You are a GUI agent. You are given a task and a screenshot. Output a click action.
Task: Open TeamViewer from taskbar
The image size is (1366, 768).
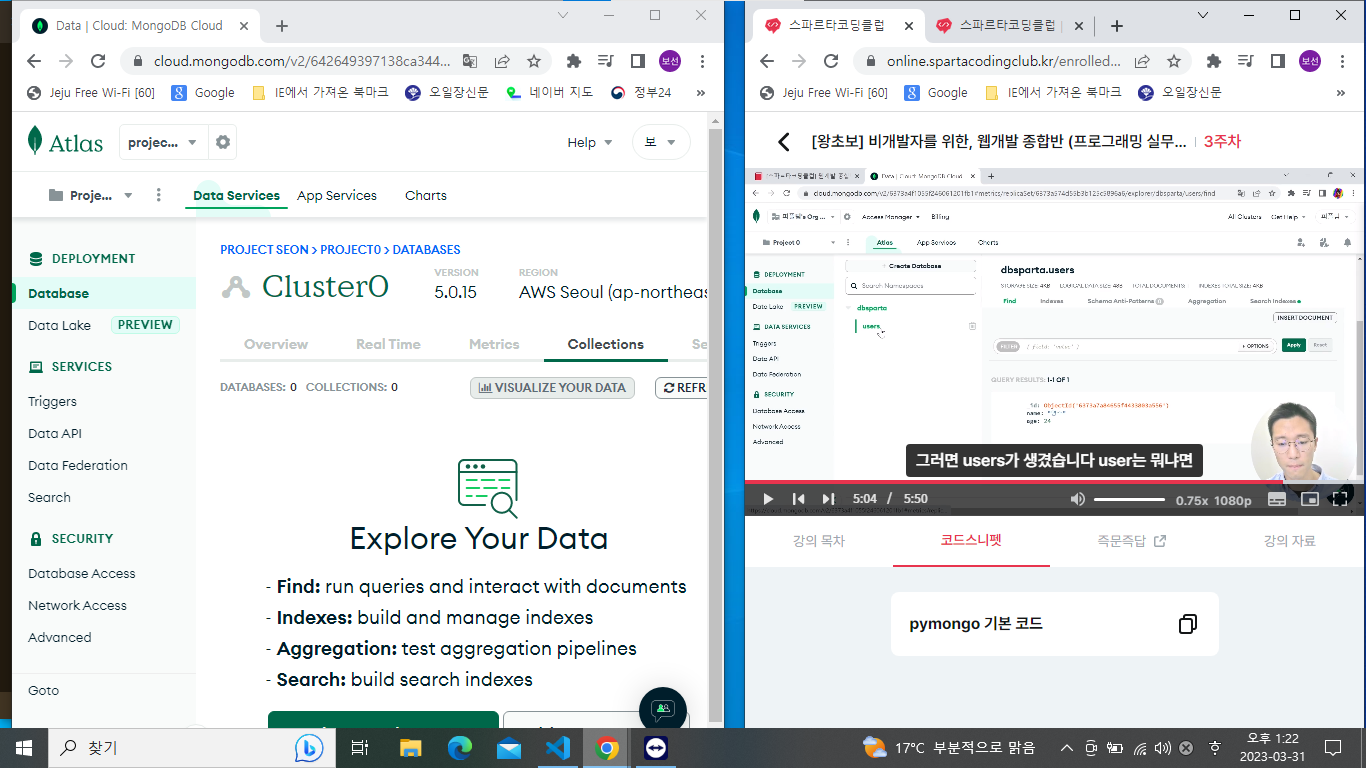click(x=656, y=747)
